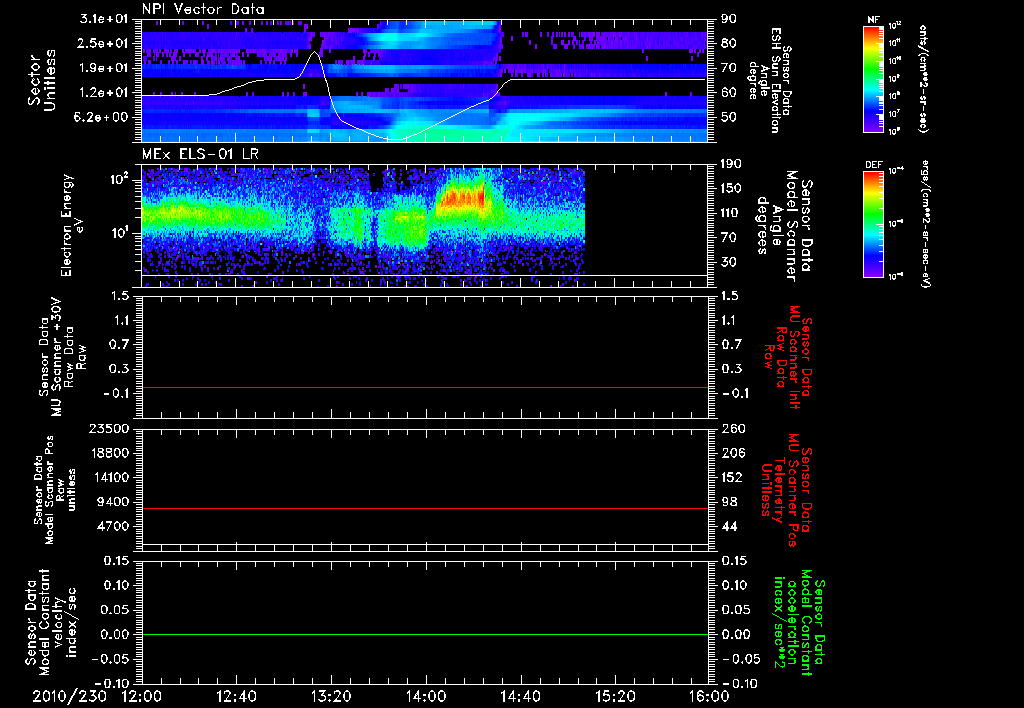Click the red high-flux region in ELS spectrogram

coord(461,197)
